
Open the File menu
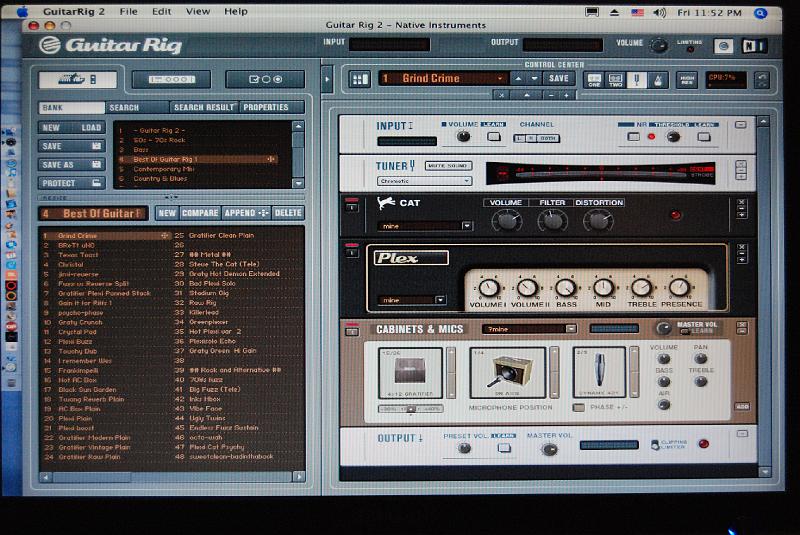click(129, 11)
